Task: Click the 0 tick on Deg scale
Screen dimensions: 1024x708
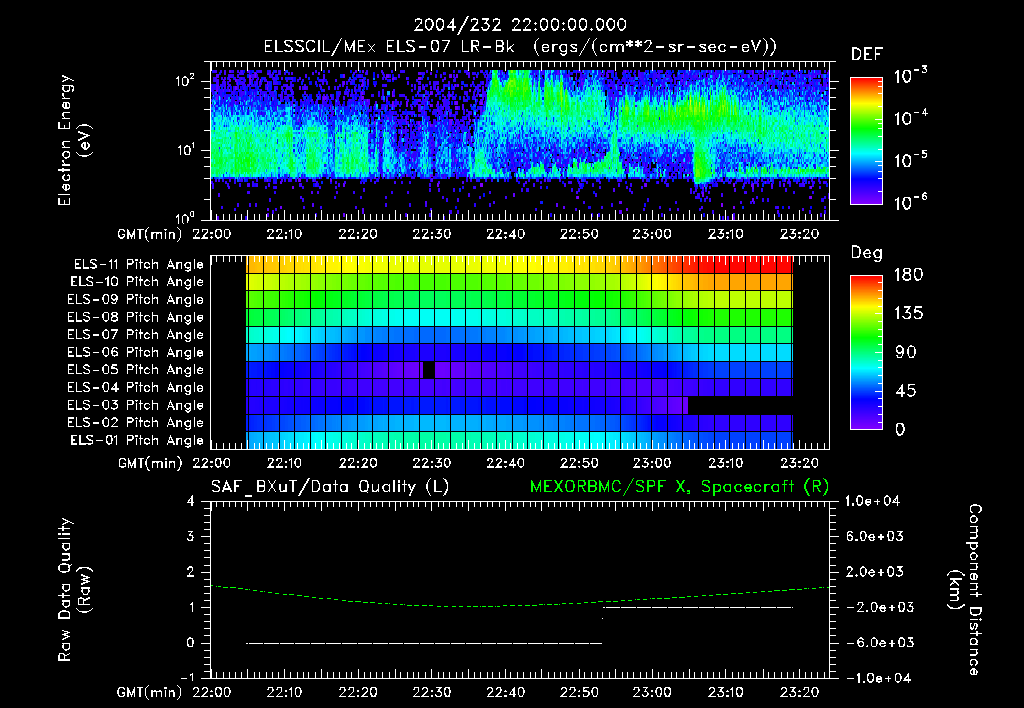Action: [x=901, y=429]
